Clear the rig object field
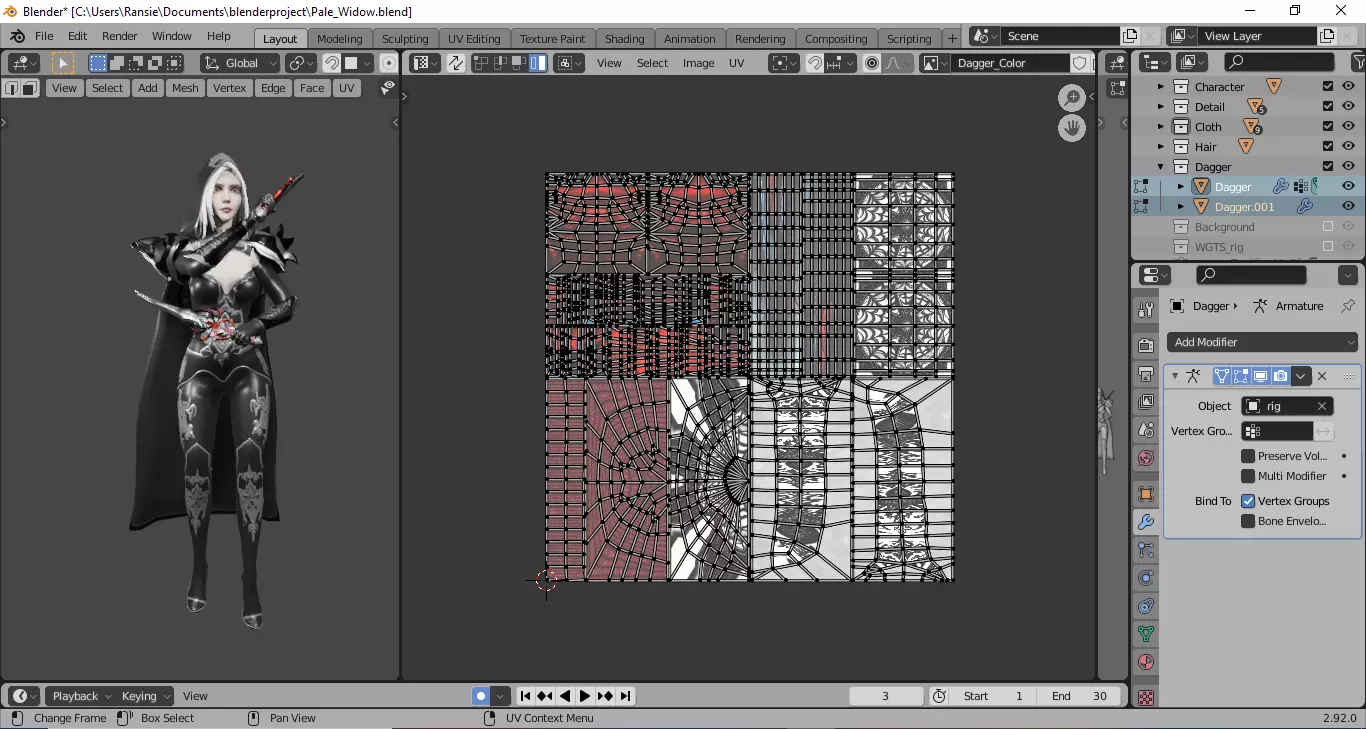 (1322, 406)
